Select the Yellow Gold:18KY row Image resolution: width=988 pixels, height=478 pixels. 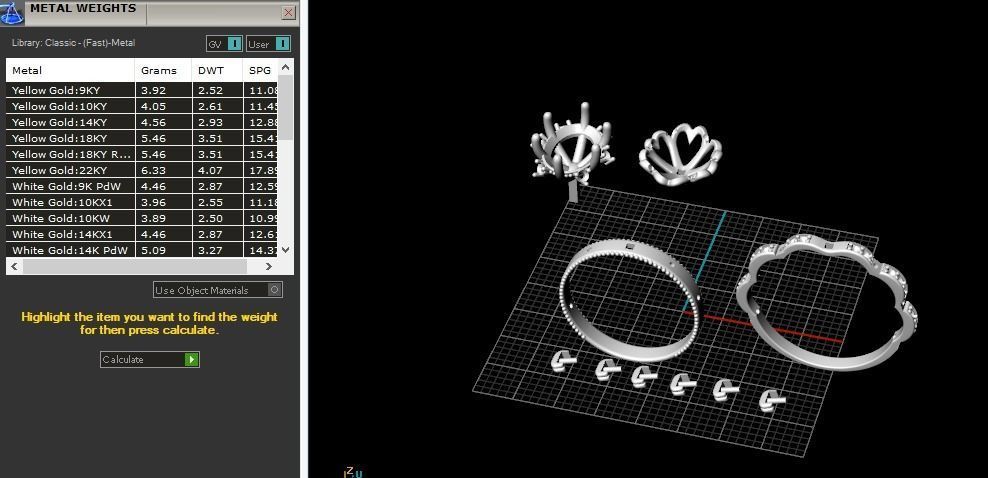pos(142,138)
